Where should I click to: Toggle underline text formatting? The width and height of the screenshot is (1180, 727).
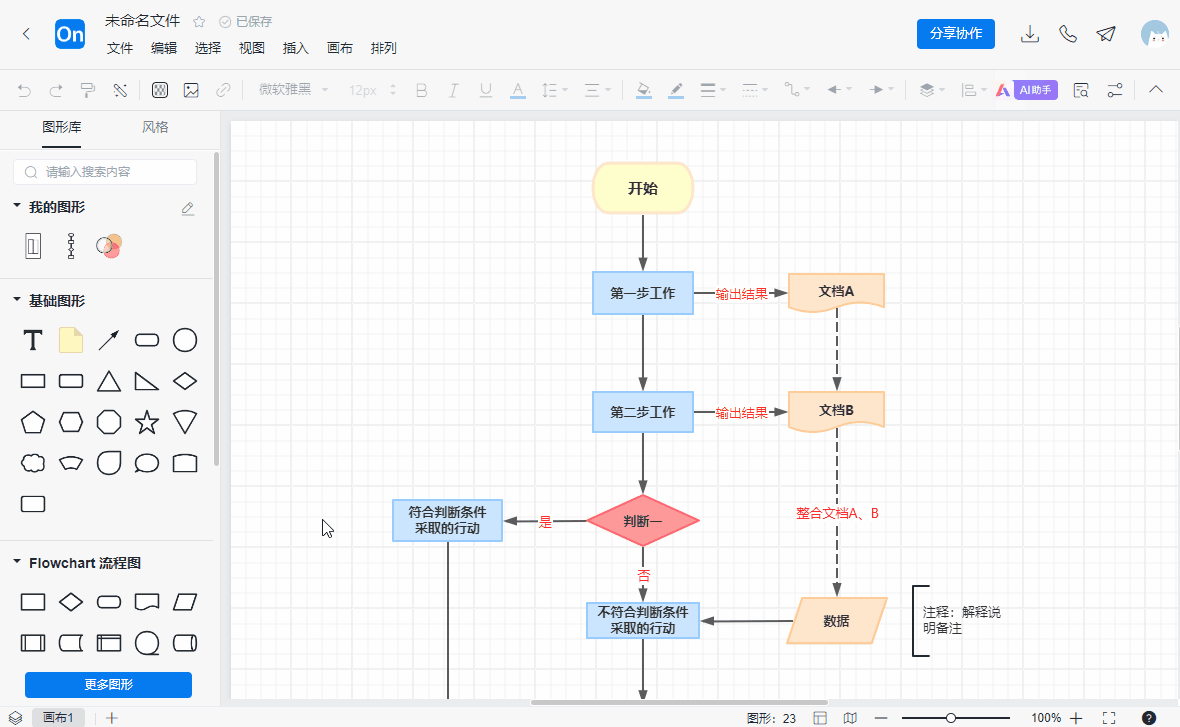point(485,90)
